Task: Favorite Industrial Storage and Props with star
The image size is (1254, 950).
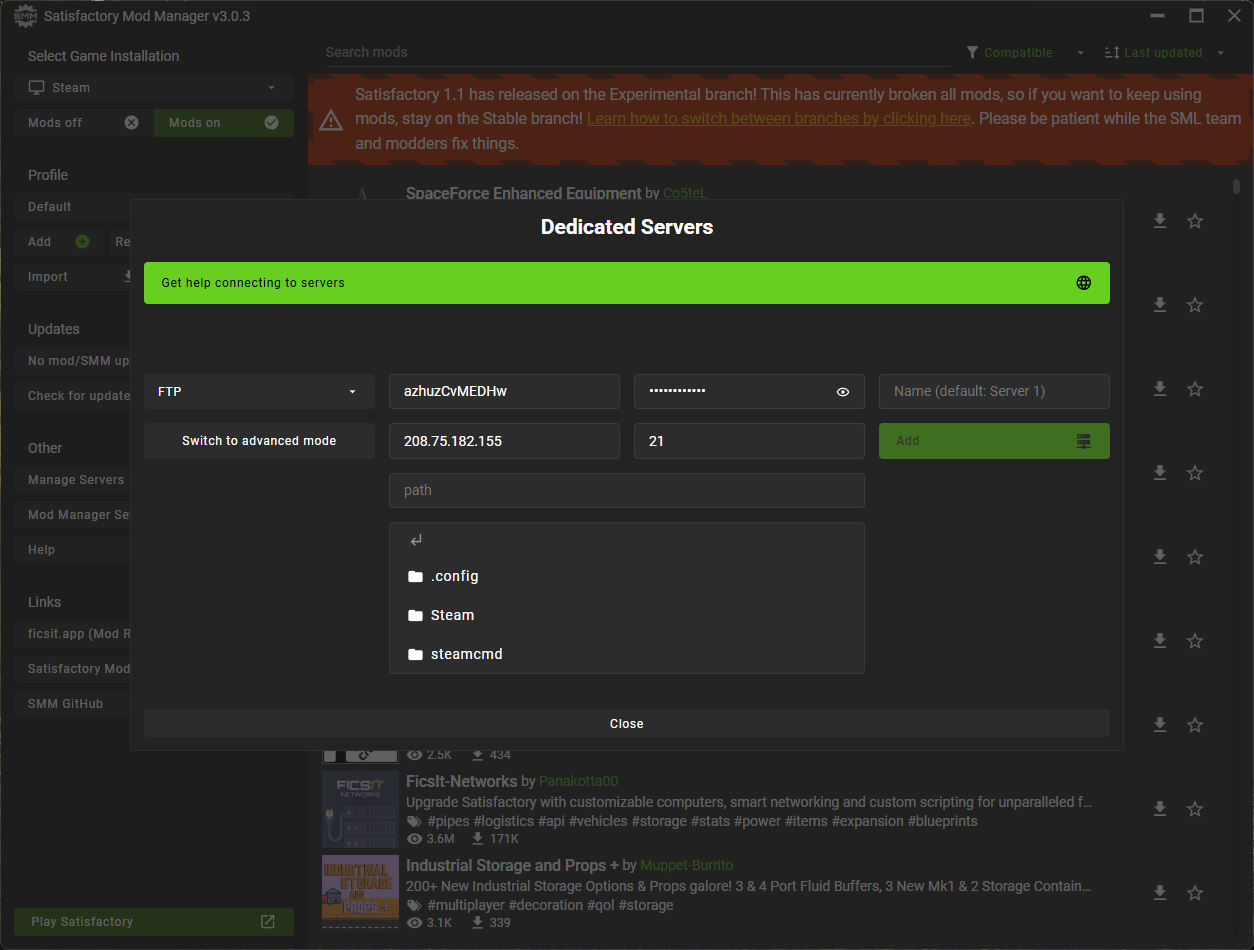Action: [1195, 892]
